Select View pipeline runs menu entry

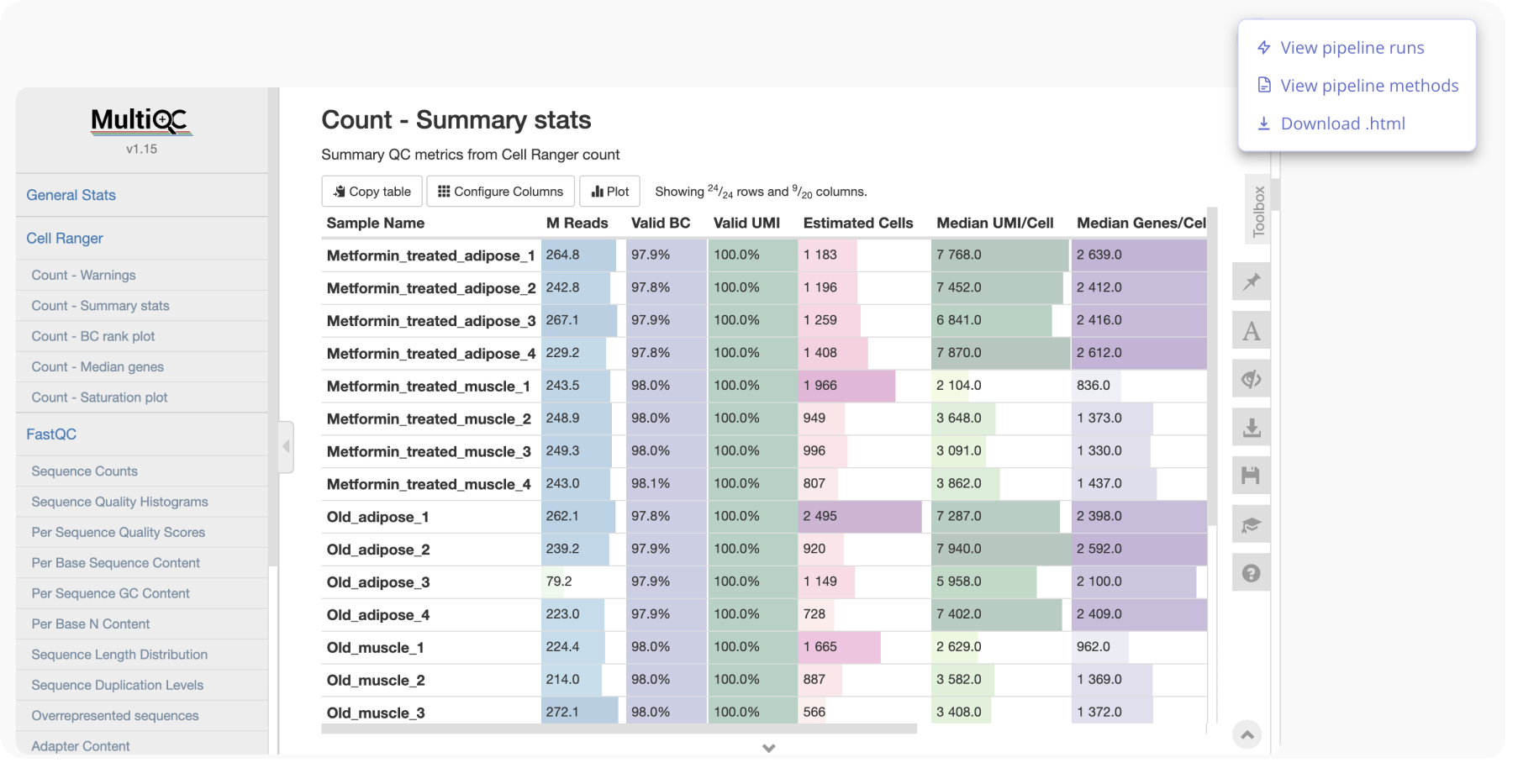point(1352,48)
